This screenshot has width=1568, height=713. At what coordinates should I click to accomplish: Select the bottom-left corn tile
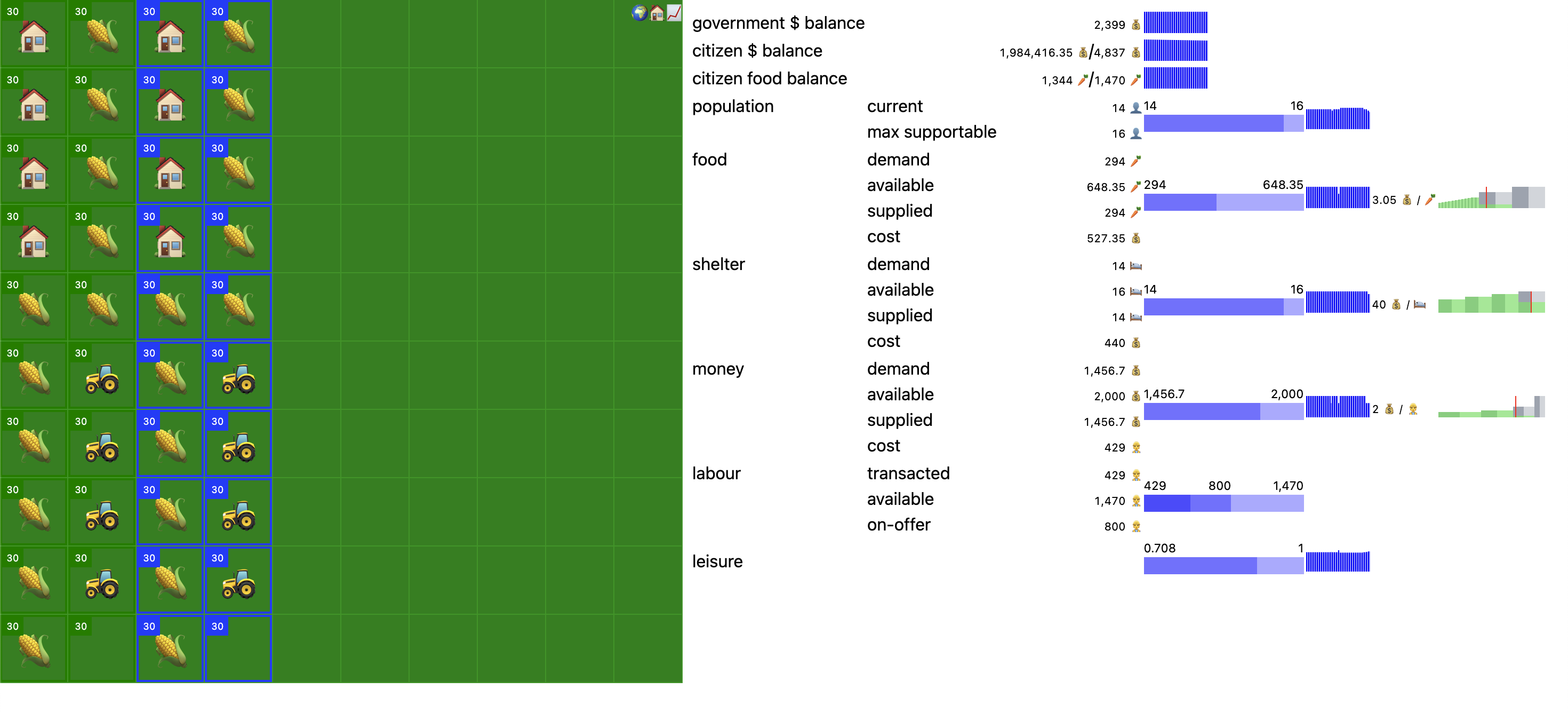pyautogui.click(x=34, y=648)
